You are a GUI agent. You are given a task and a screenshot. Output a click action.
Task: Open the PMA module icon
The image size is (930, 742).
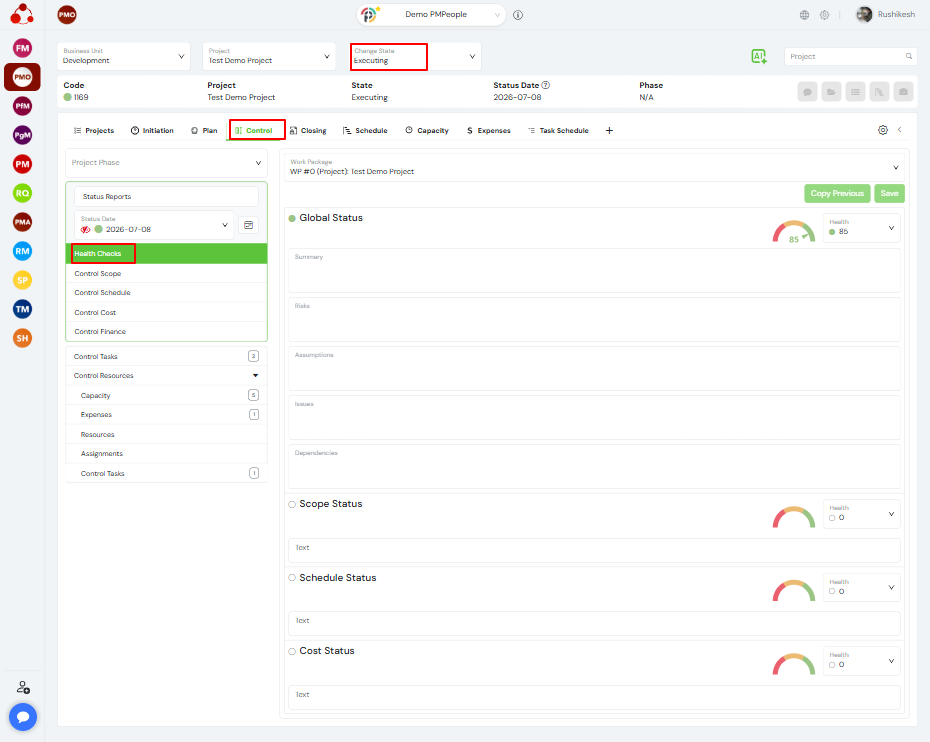23,222
